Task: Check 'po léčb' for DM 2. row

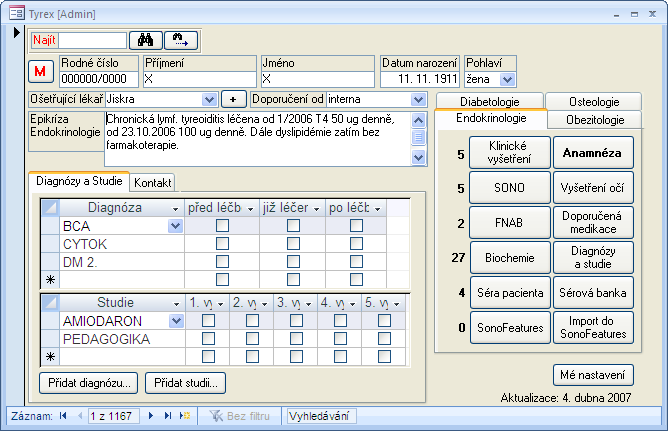Action: [356, 261]
